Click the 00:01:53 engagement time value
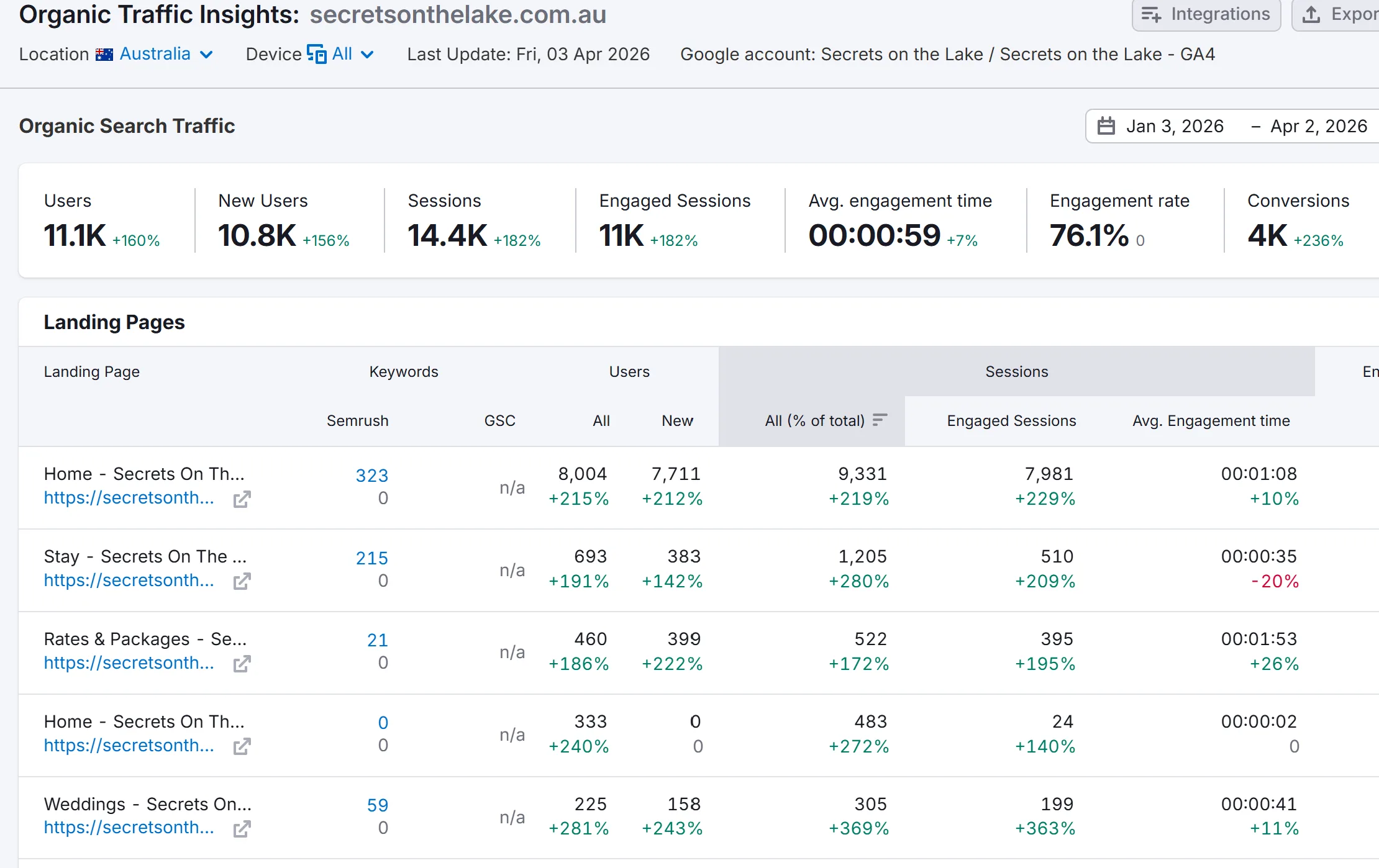 (x=1259, y=640)
